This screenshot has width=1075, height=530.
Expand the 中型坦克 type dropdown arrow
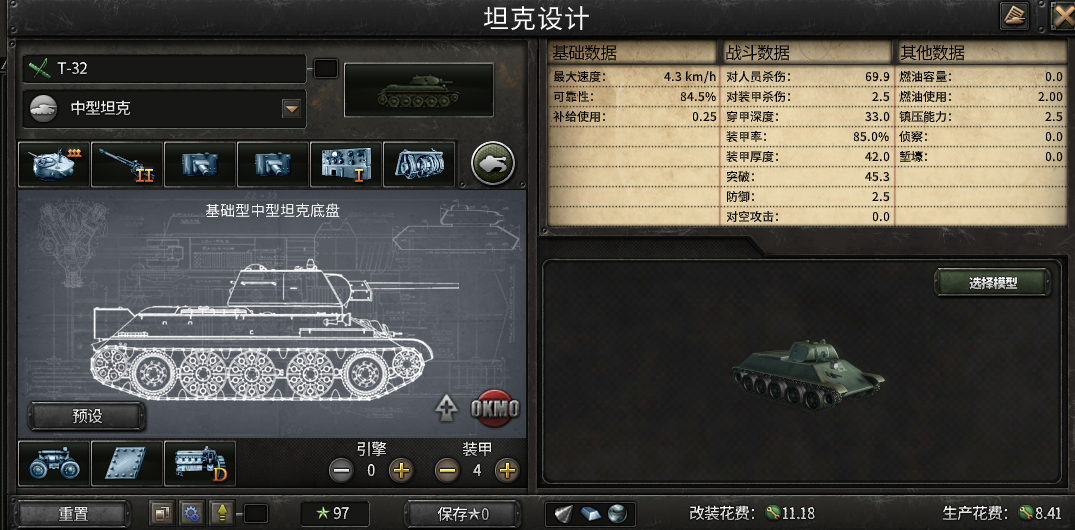point(292,108)
